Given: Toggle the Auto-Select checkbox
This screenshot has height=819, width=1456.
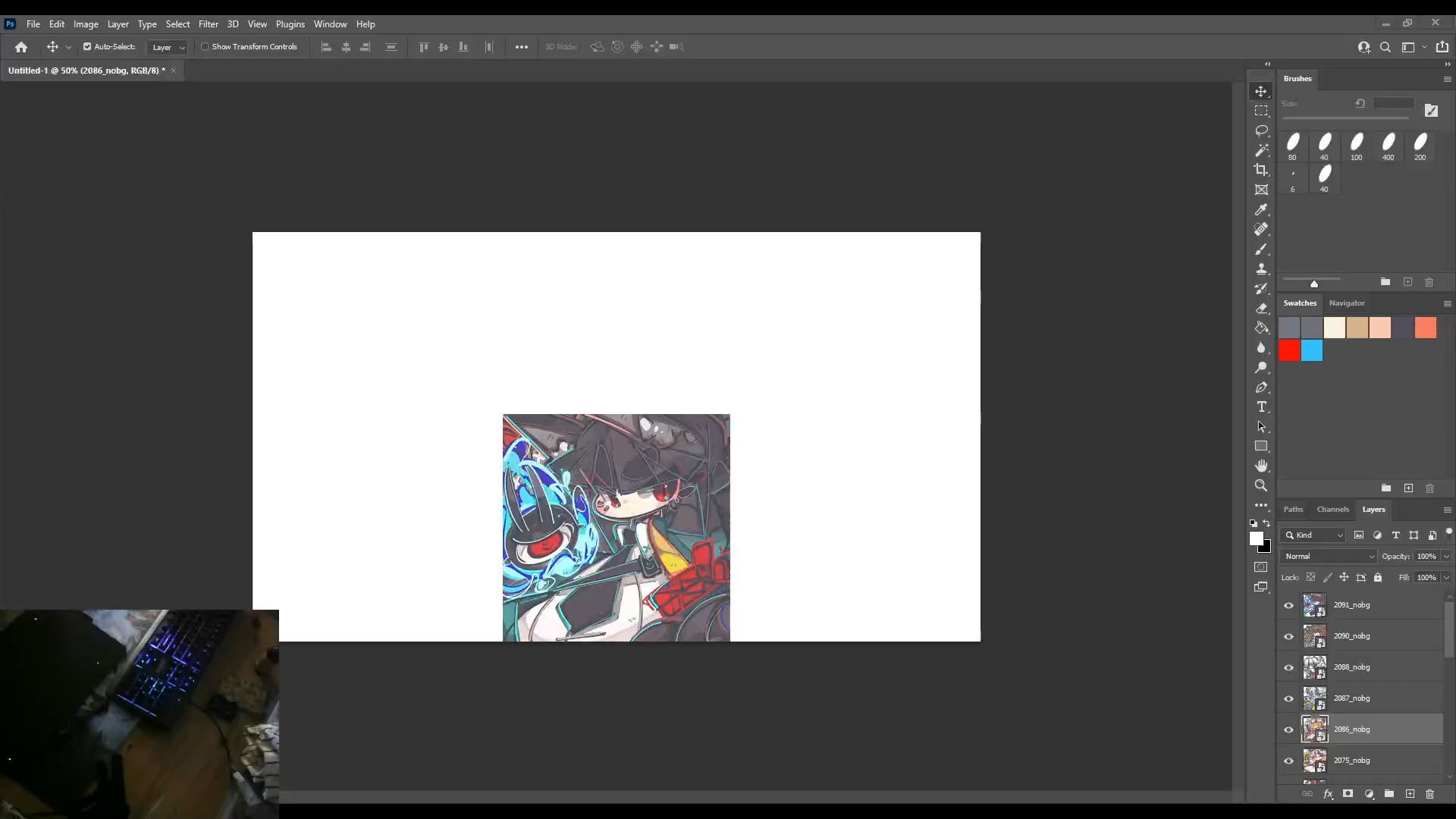Looking at the screenshot, I should click(87, 47).
